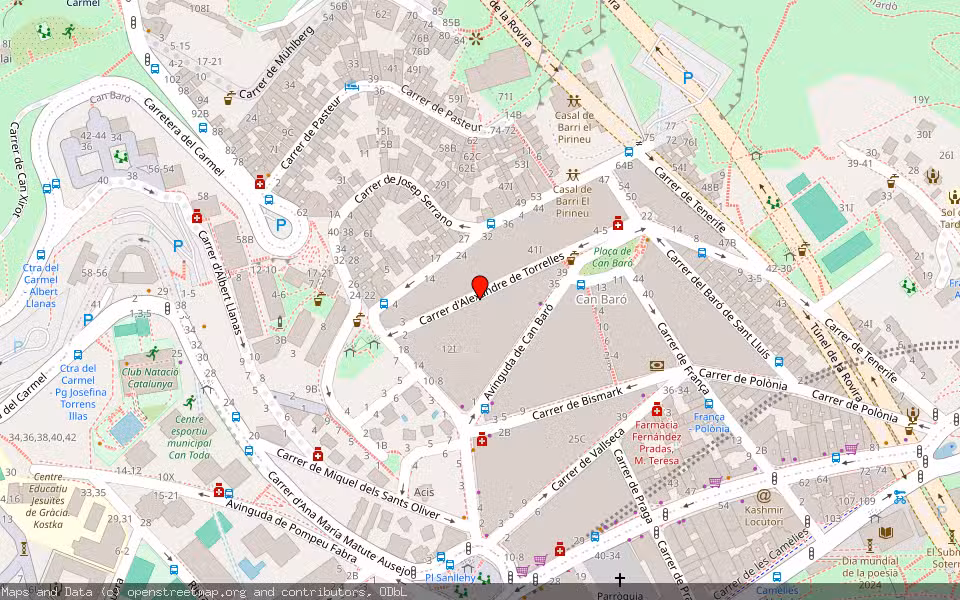Click the playground icon inside building 42-44
Screen dimensions: 960x600
tap(121, 157)
